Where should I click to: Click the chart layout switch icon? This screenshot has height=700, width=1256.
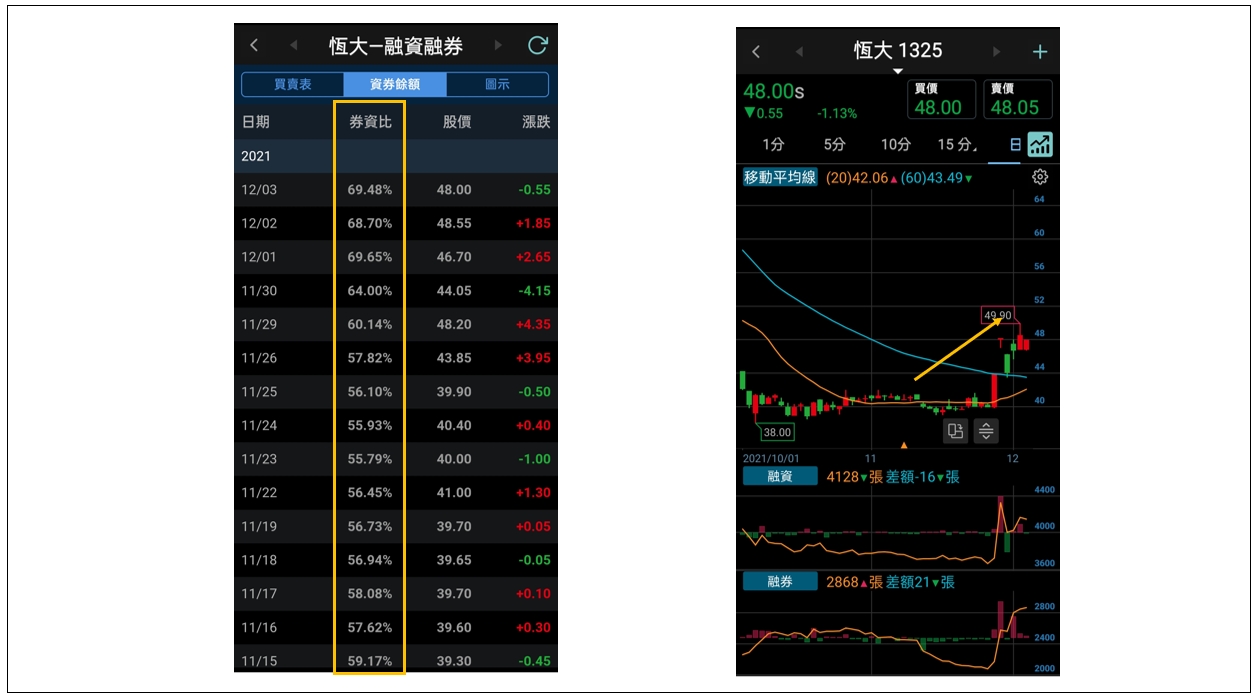955,431
